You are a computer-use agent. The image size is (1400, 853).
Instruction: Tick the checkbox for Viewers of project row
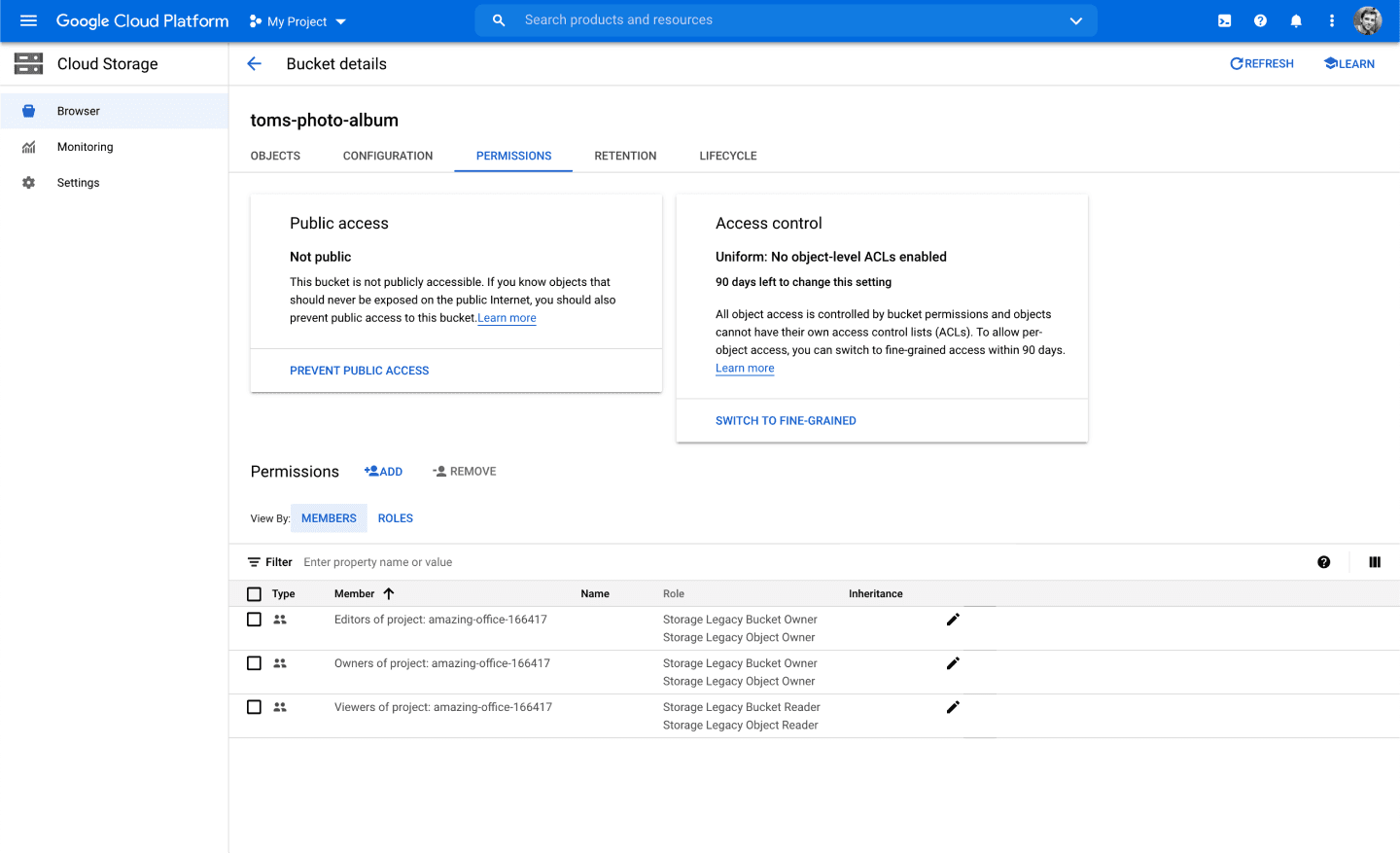(254, 707)
